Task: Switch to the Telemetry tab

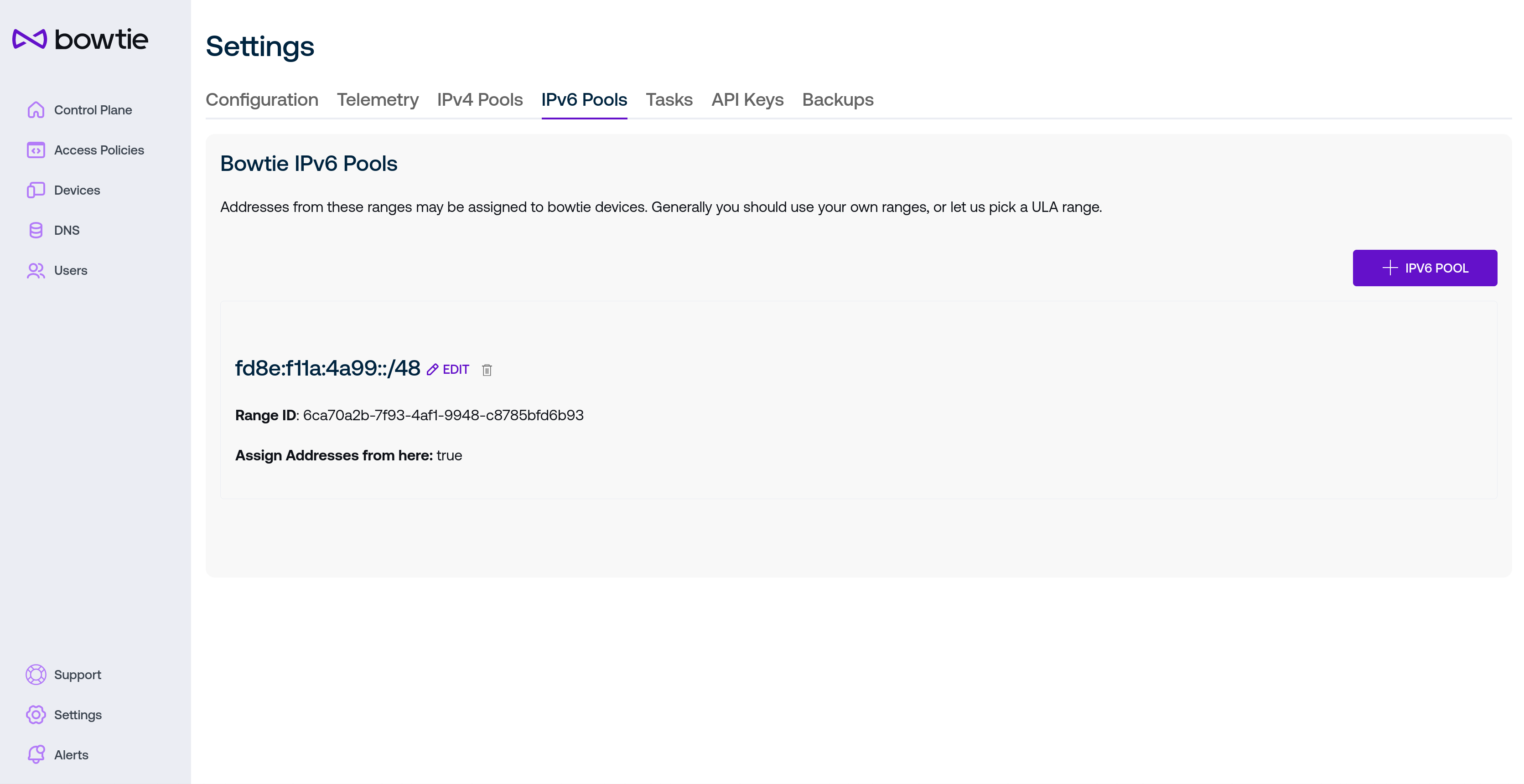Action: tap(378, 99)
